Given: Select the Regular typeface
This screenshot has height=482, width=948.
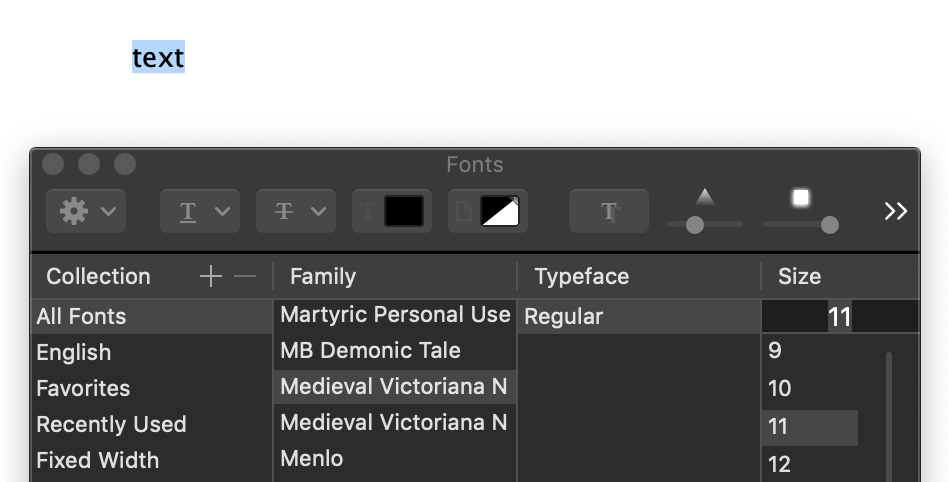Looking at the screenshot, I should point(564,316).
